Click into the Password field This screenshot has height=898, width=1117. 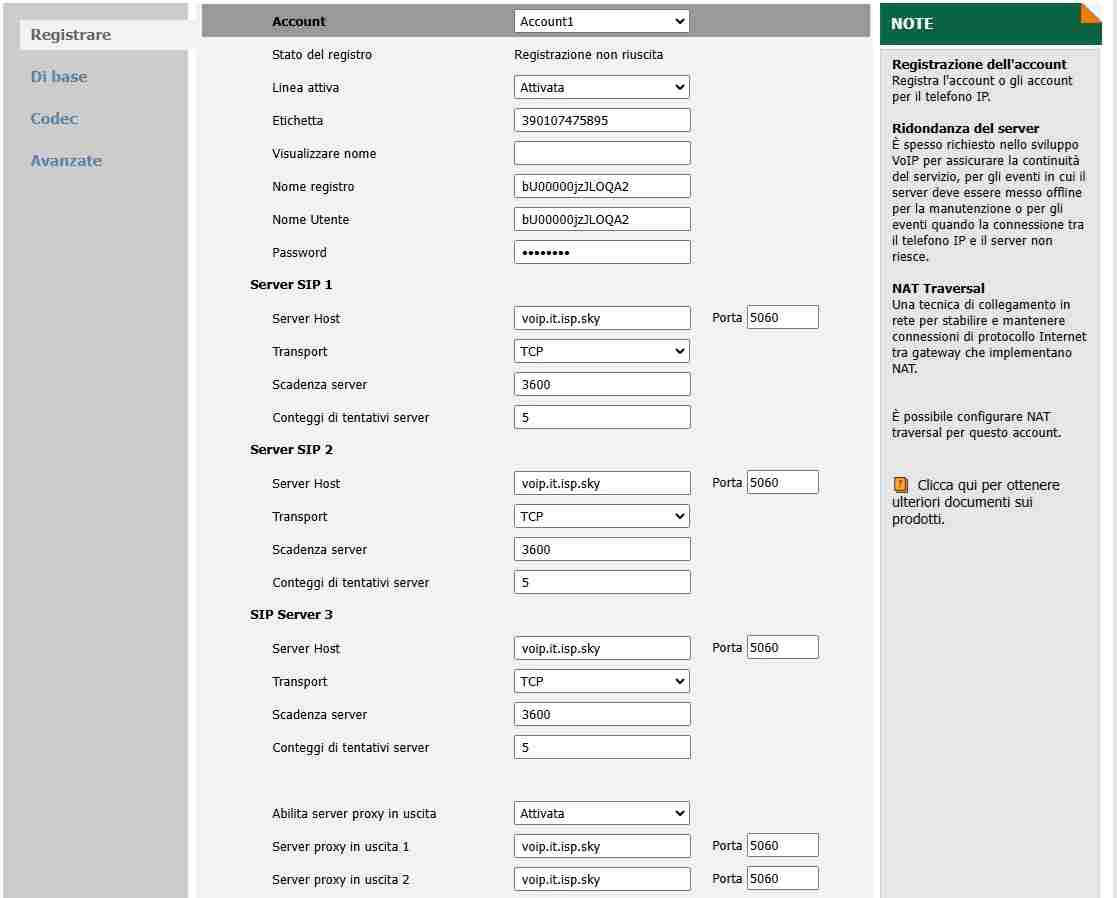coord(601,252)
